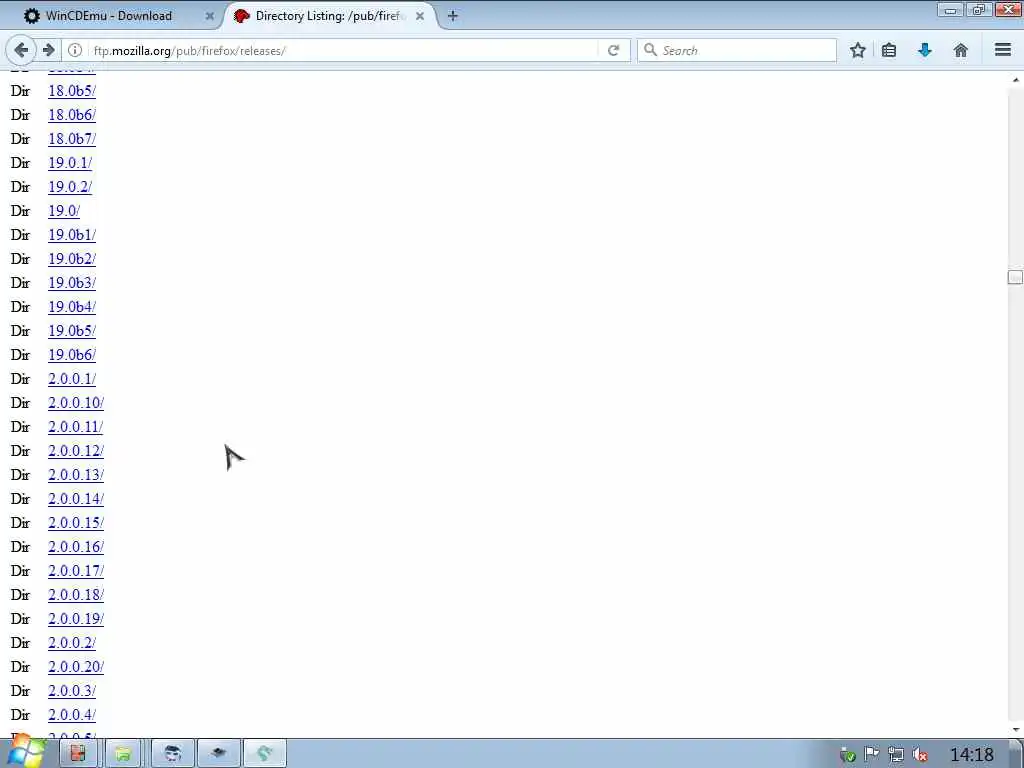Screen dimensions: 1024x768
Task: Open the file explorer folder taskbar icon
Action: tap(123, 754)
